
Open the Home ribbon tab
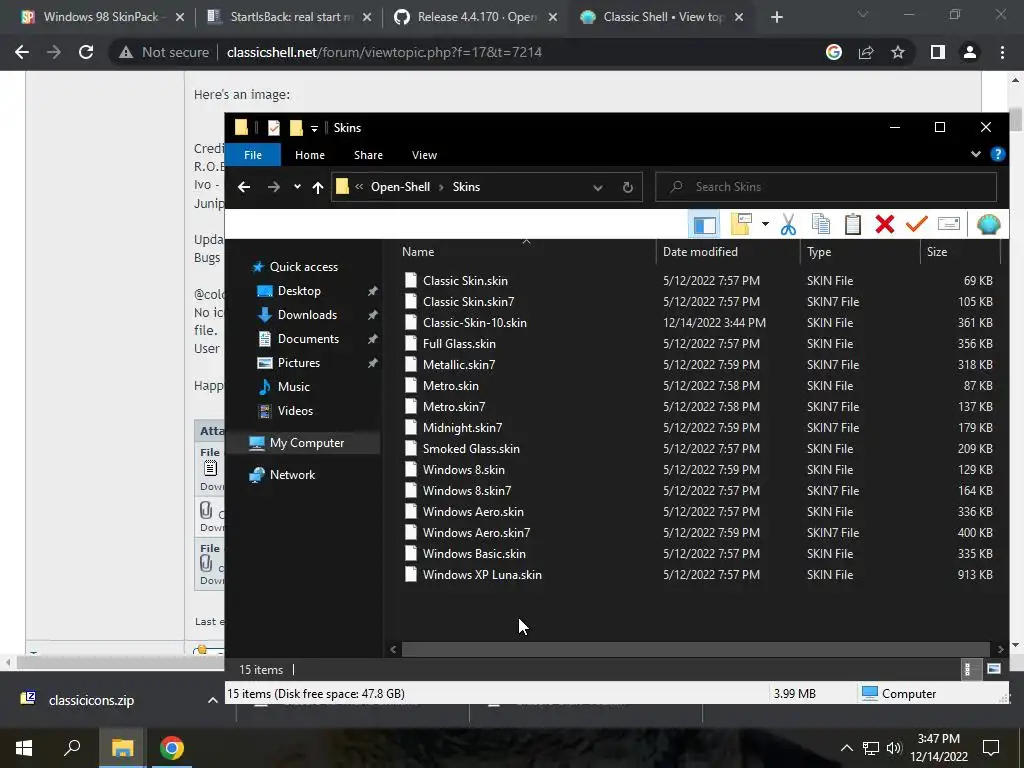coord(310,155)
